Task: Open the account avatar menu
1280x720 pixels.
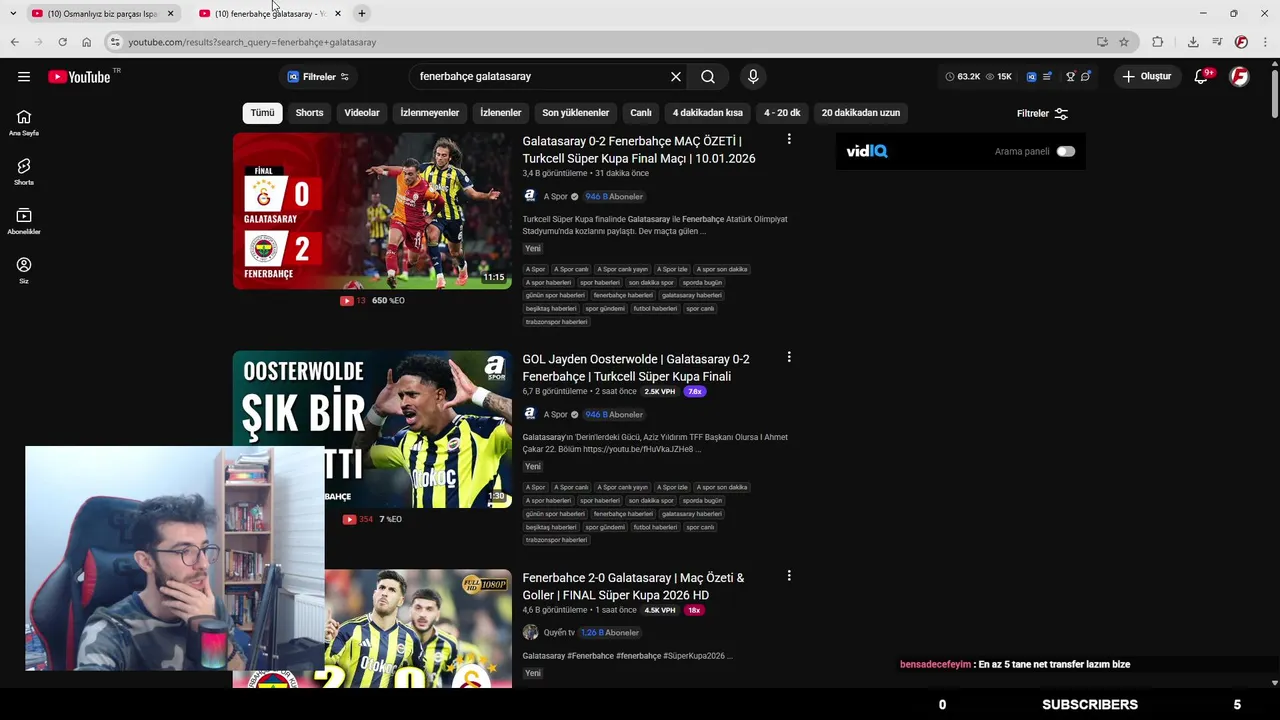Action: 1239,77
